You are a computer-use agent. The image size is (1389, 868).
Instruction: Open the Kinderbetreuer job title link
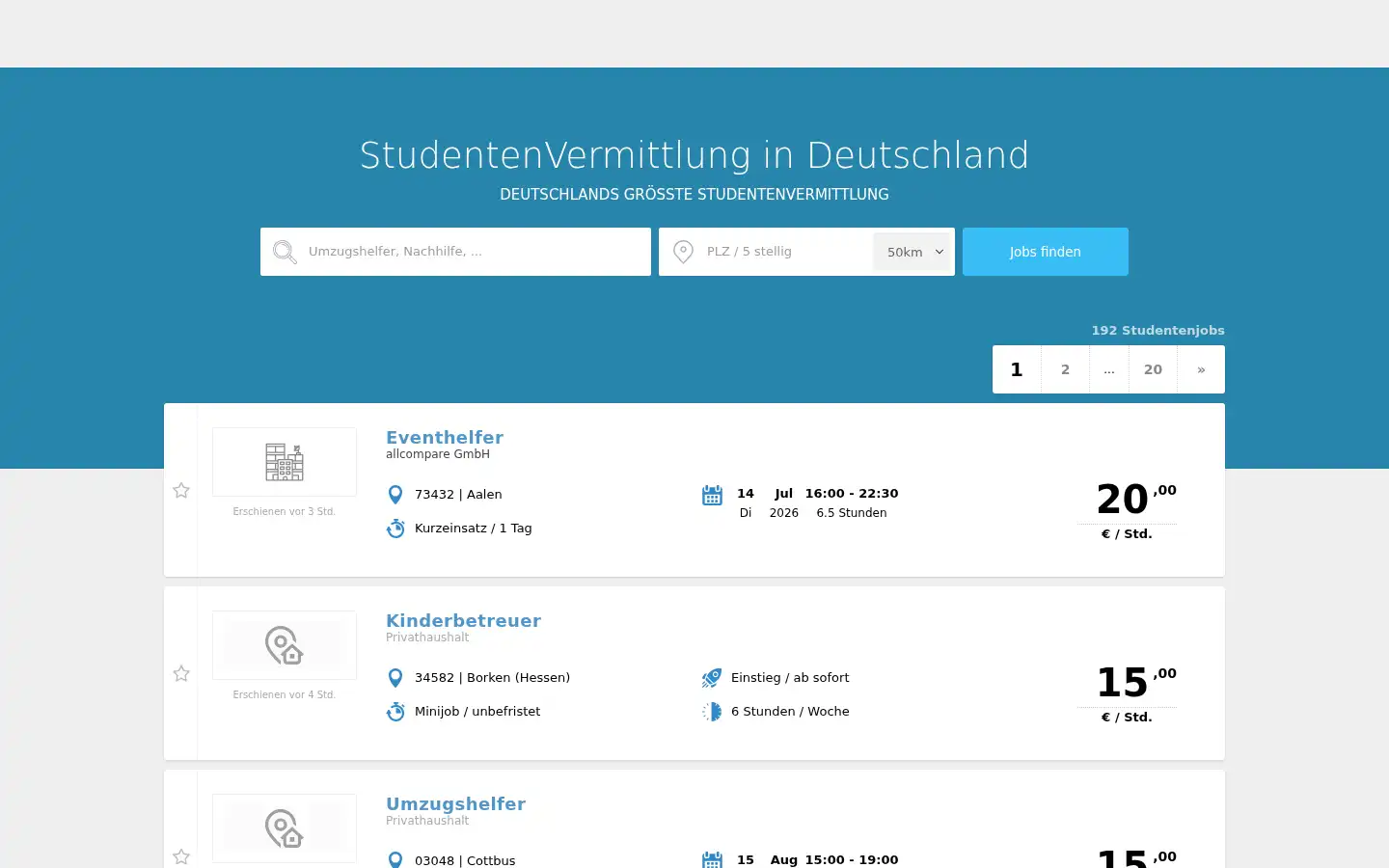pyautogui.click(x=463, y=620)
